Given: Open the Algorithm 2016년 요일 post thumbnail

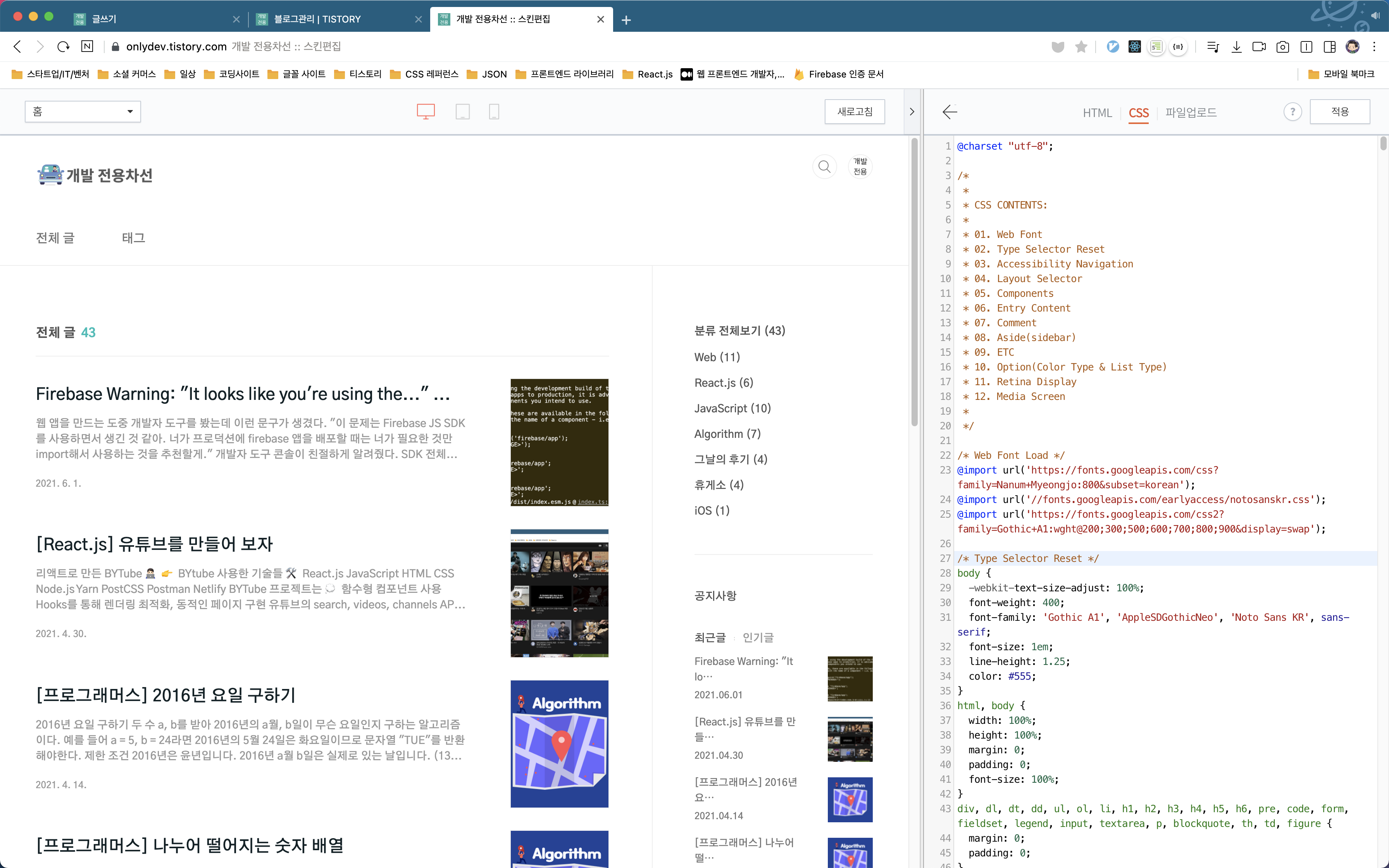Looking at the screenshot, I should [x=559, y=744].
